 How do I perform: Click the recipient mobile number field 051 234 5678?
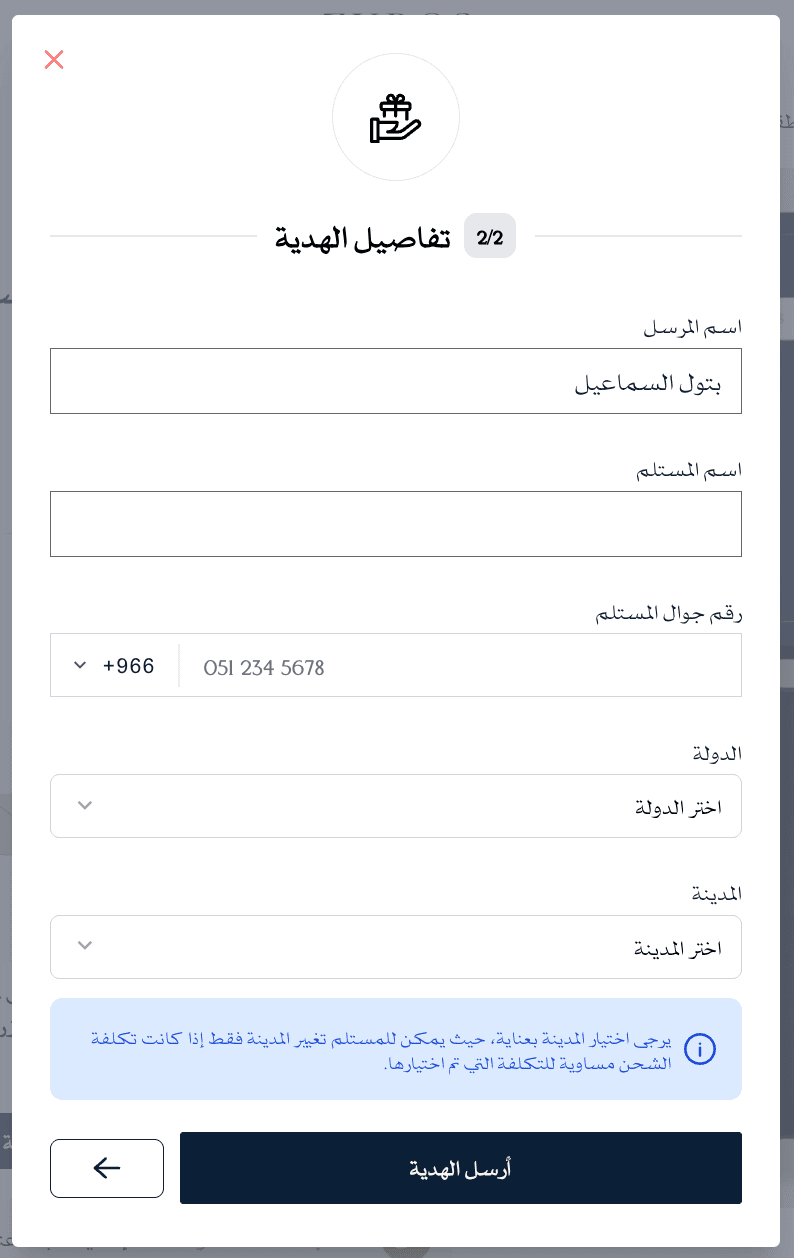(x=460, y=666)
